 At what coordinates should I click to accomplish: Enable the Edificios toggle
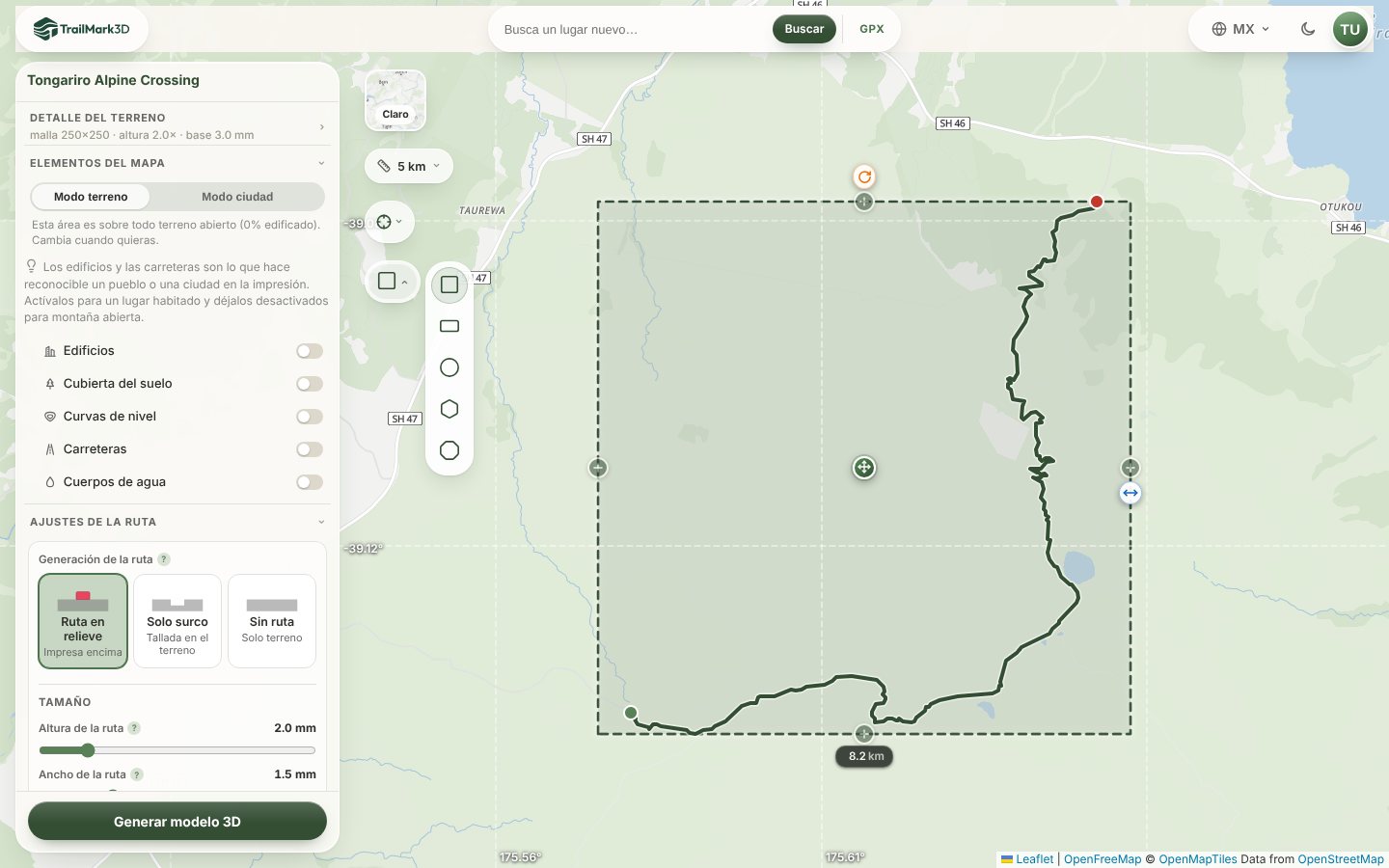tap(310, 351)
